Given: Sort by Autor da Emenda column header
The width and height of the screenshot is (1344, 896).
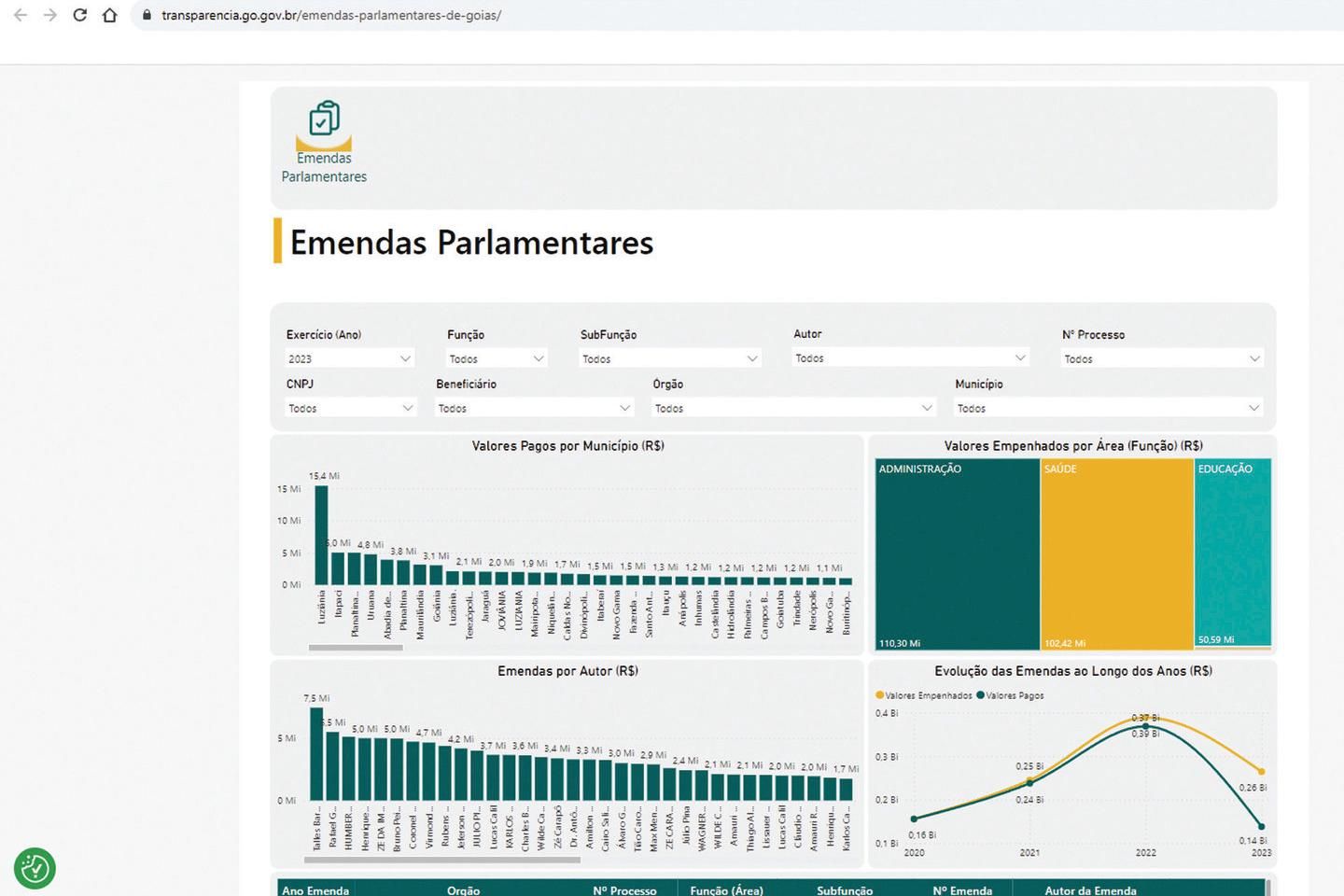Looking at the screenshot, I should tap(1090, 890).
